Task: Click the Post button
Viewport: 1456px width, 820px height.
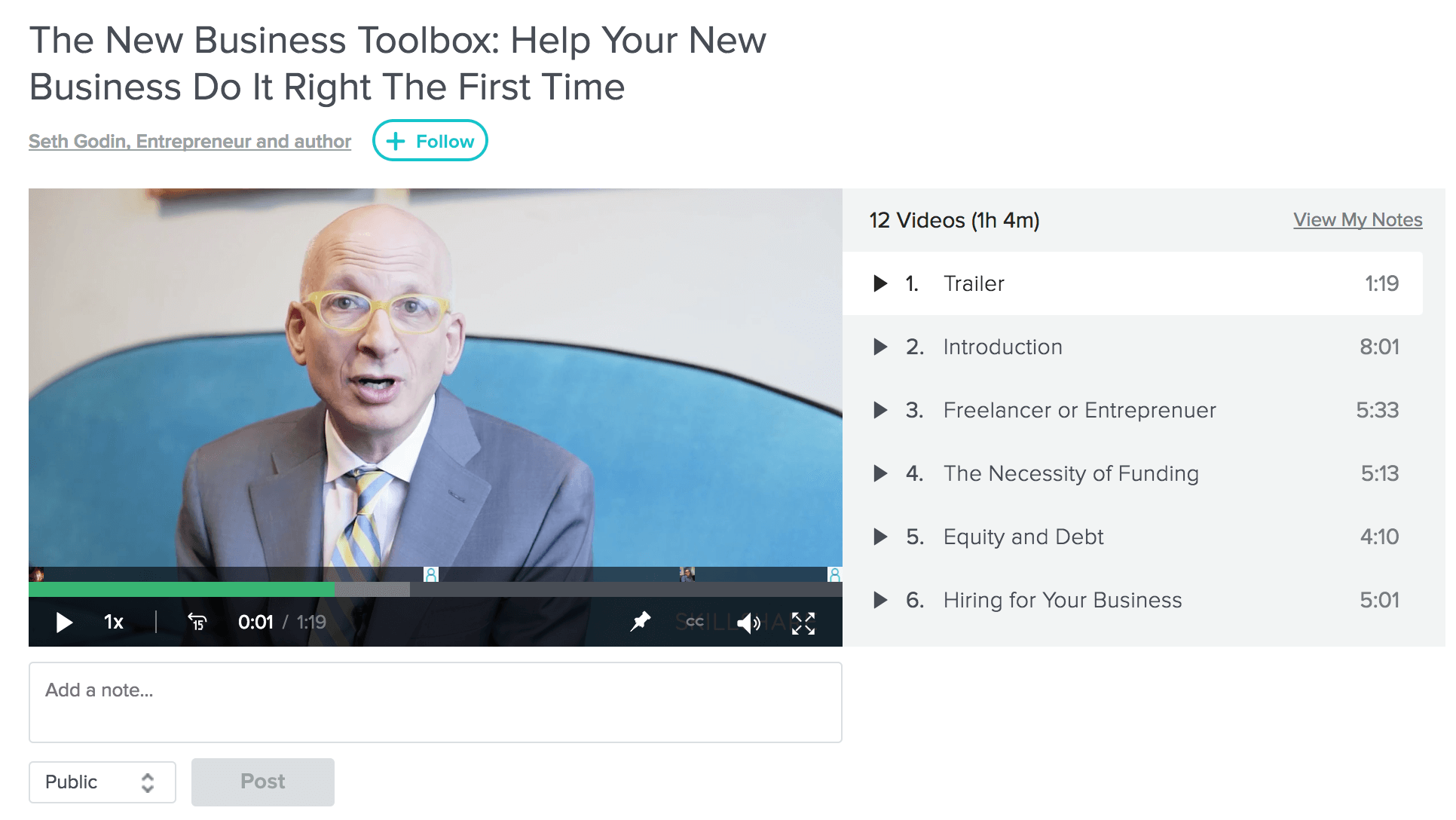Action: tap(263, 782)
